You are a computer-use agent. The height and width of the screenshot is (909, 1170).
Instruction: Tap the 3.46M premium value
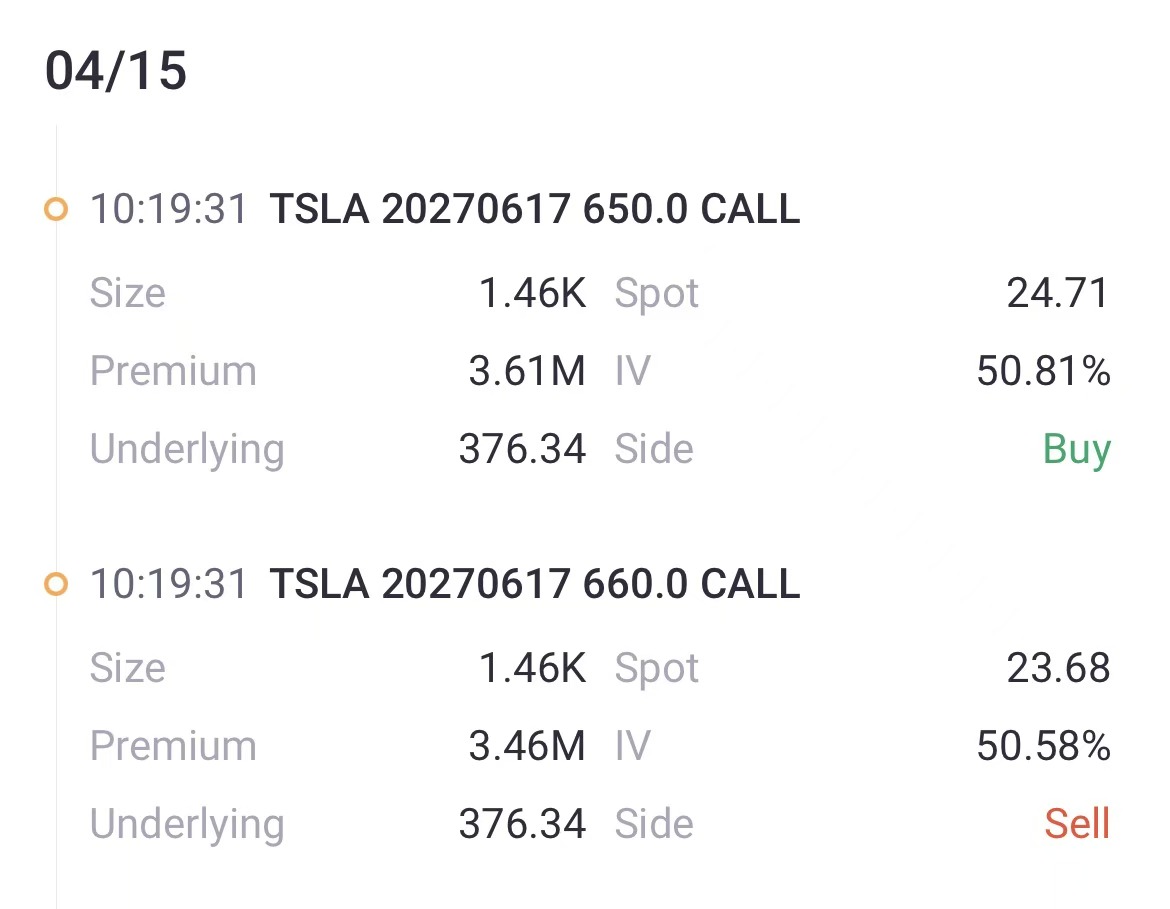tap(527, 746)
